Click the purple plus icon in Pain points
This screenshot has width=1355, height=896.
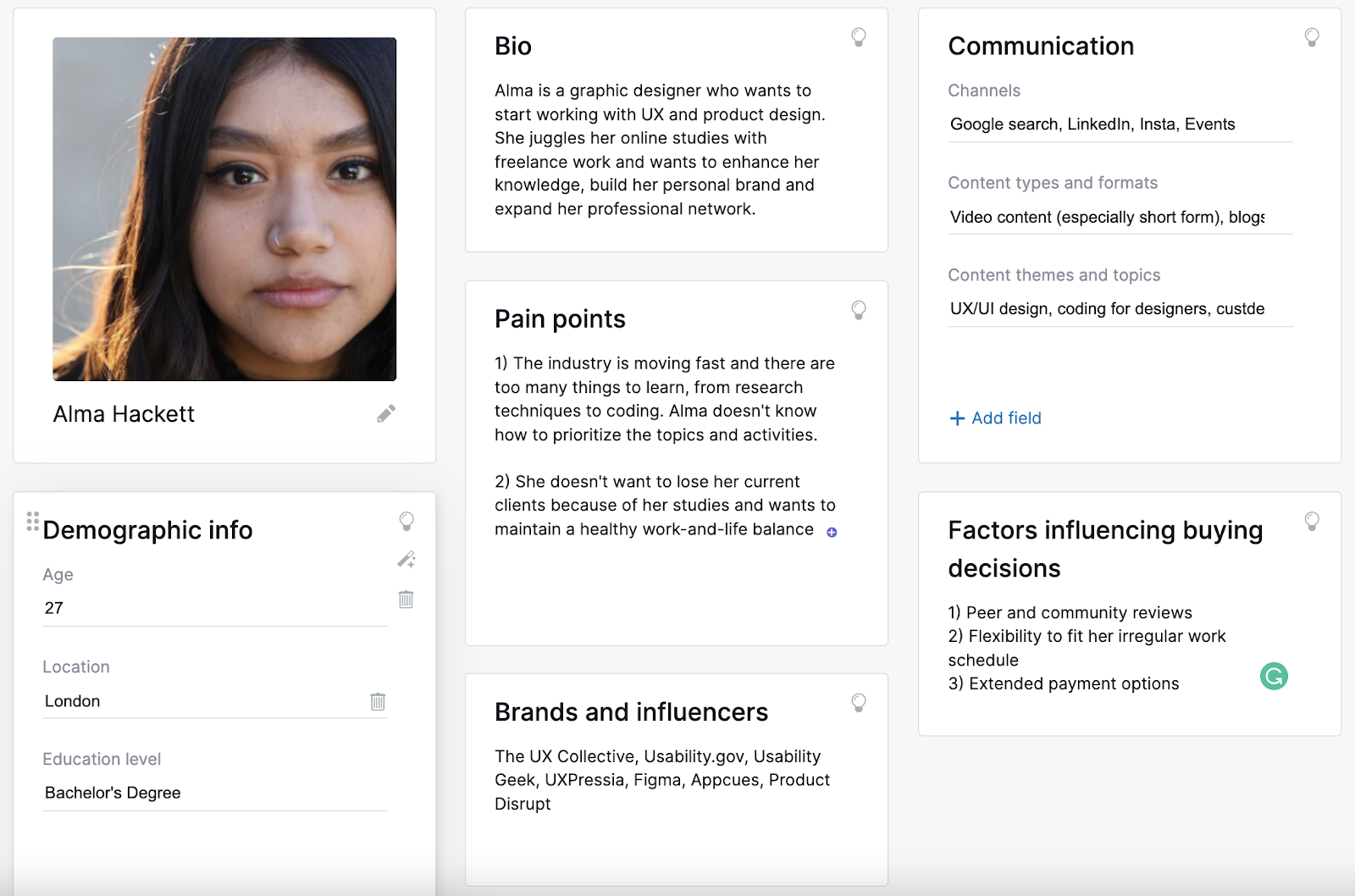tap(832, 531)
